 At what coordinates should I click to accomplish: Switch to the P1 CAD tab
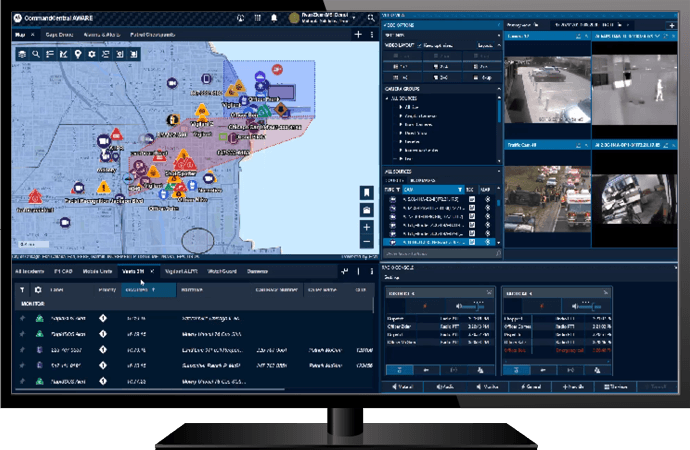pos(63,271)
